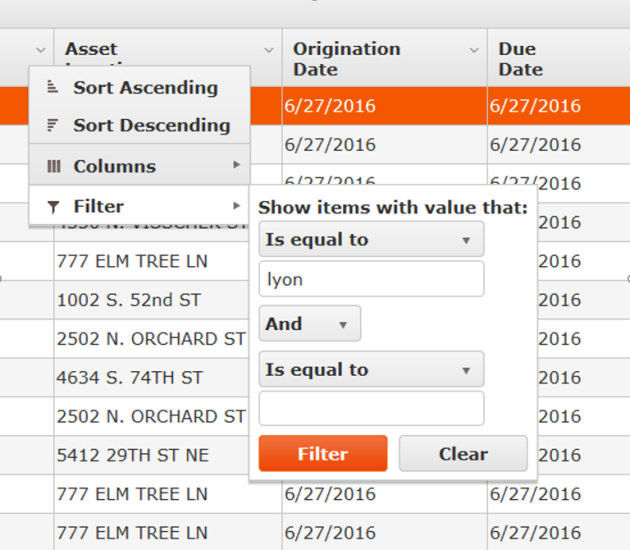
Task: Choose Sort Descending from the menu
Action: (151, 126)
